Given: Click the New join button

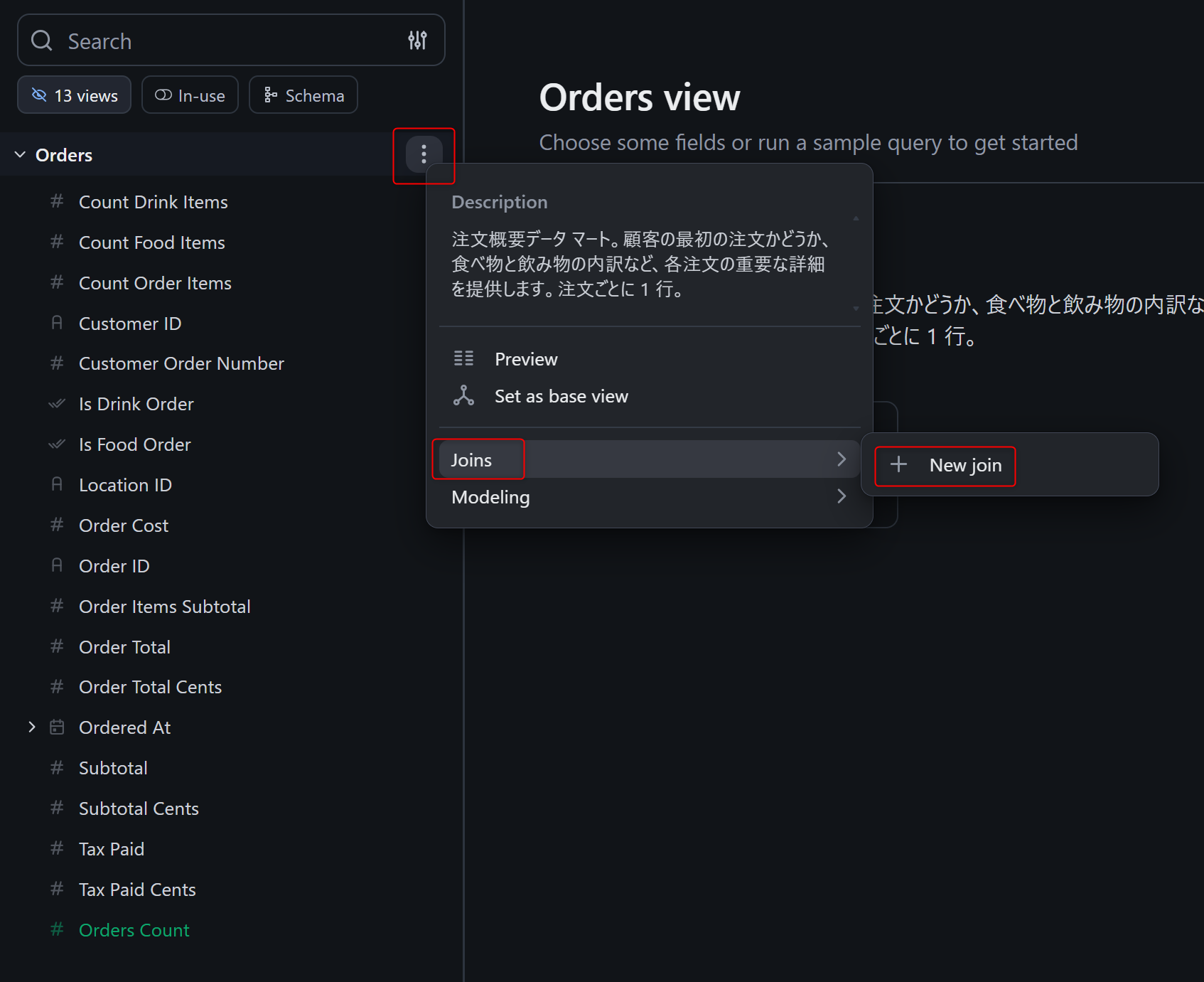Looking at the screenshot, I should click(964, 465).
